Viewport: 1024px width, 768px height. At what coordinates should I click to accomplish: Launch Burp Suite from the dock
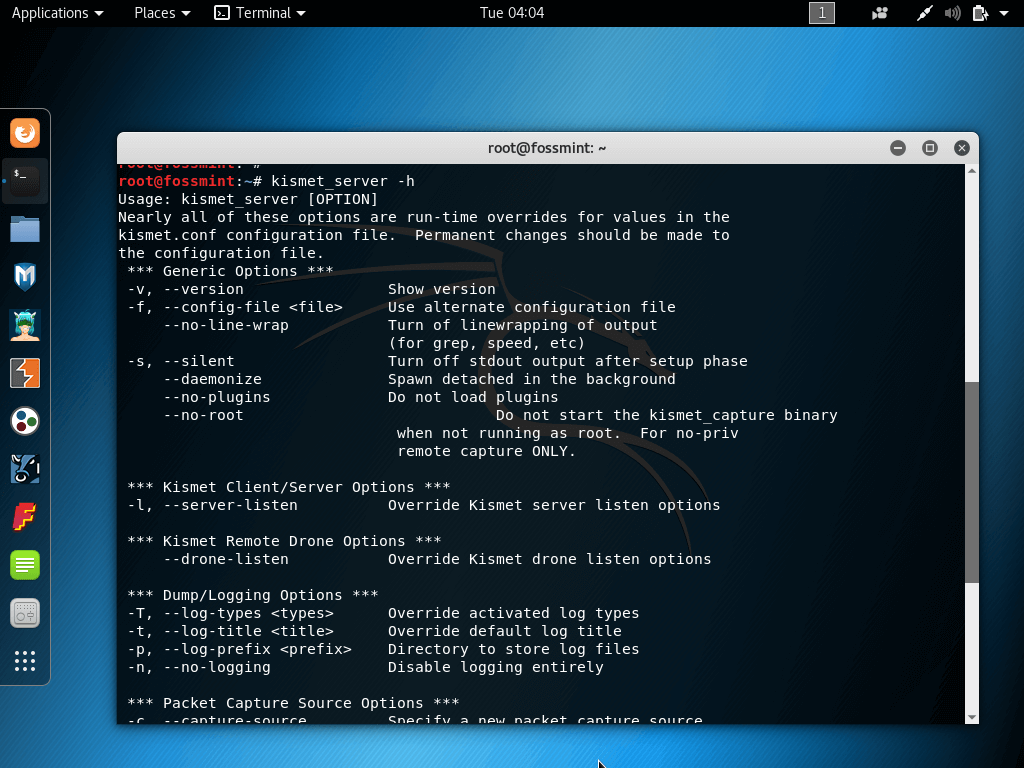coord(25,373)
